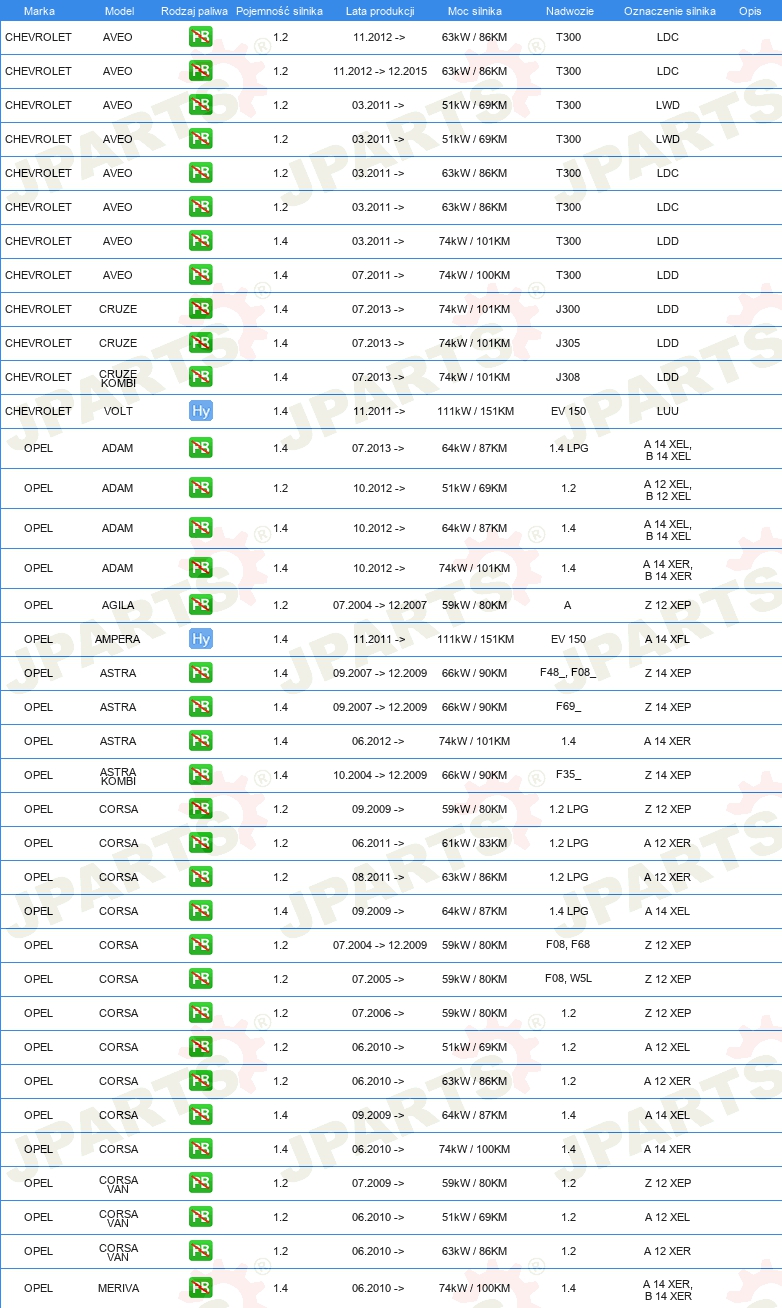The image size is (782, 1308).
Task: Click the petrol icon in the Adam 74kW / 101KM row
Action: [201, 568]
